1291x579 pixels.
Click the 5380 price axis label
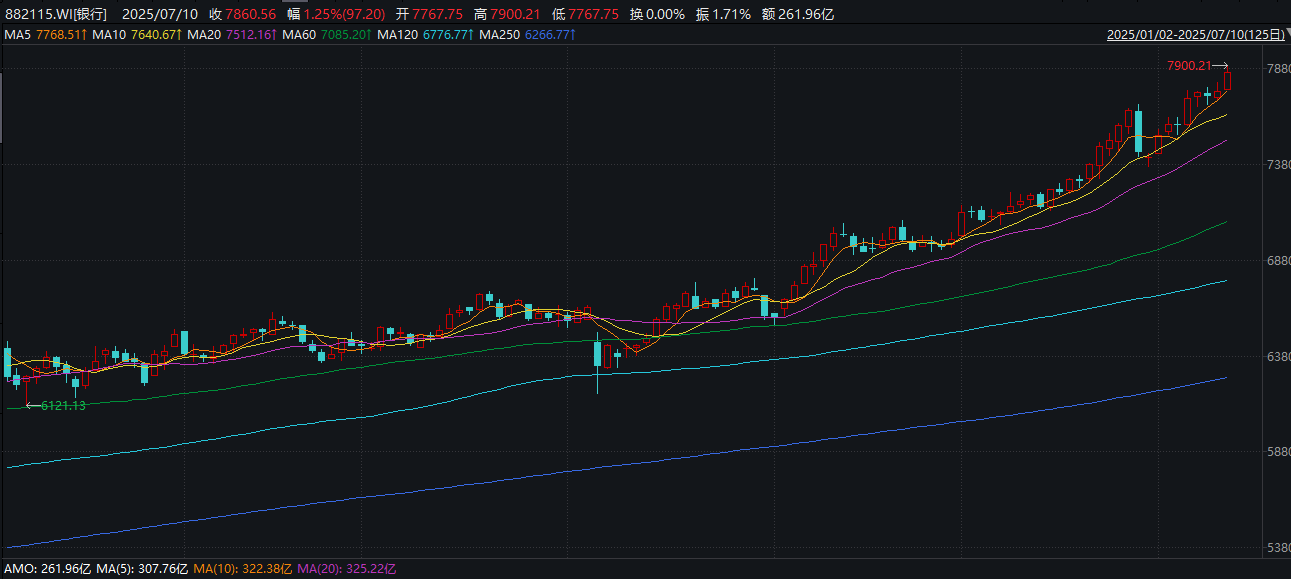pyautogui.click(x=1276, y=548)
